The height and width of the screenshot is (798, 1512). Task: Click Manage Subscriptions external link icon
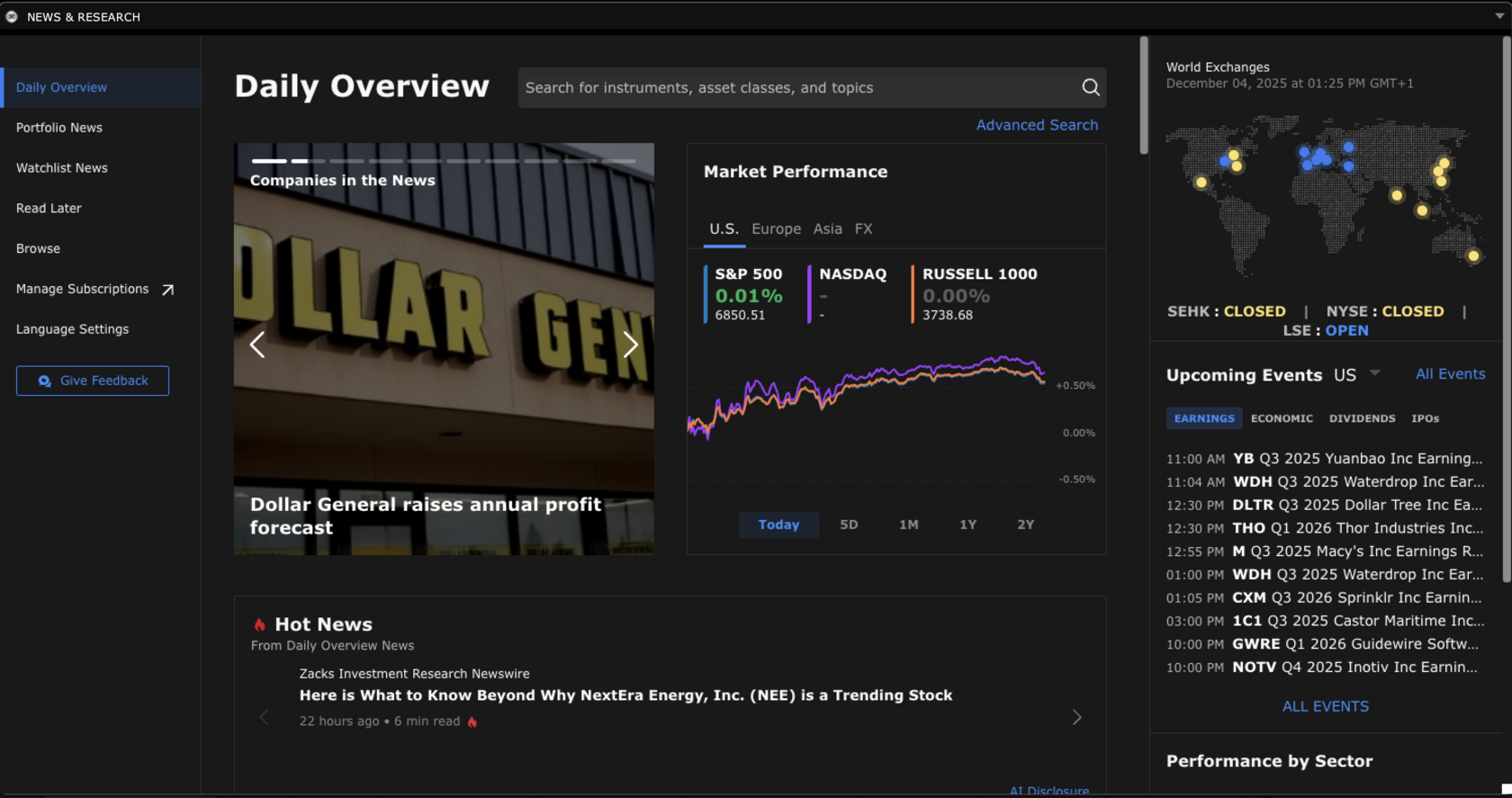click(x=167, y=290)
